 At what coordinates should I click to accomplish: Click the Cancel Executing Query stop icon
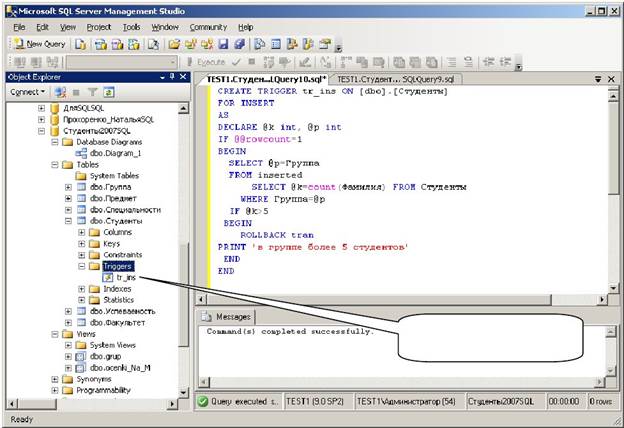click(252, 62)
